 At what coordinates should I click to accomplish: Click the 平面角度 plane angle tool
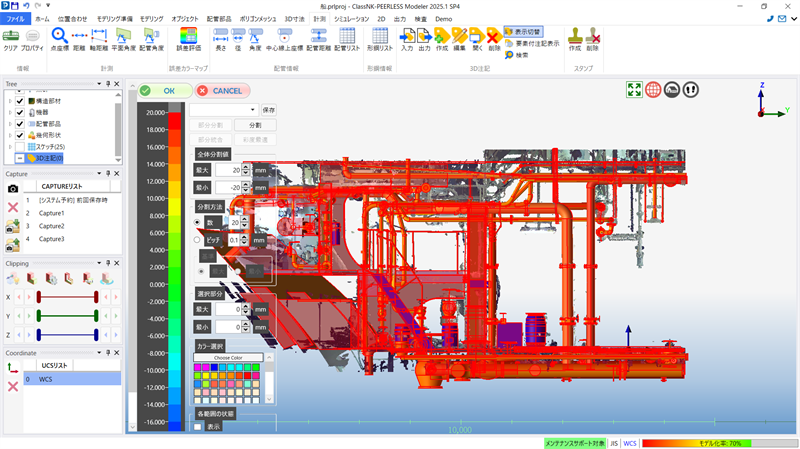(x=125, y=40)
